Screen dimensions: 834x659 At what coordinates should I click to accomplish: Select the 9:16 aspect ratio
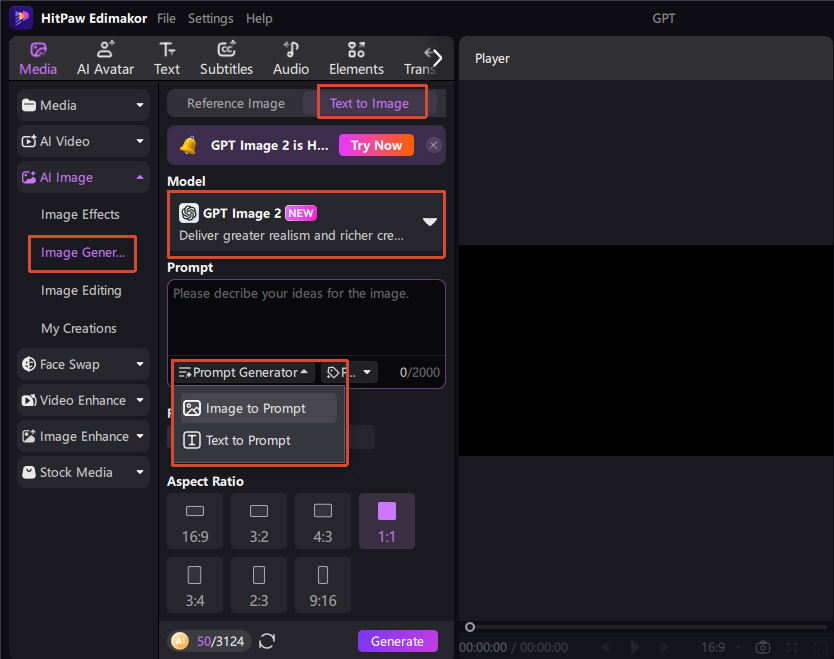pyautogui.click(x=323, y=585)
